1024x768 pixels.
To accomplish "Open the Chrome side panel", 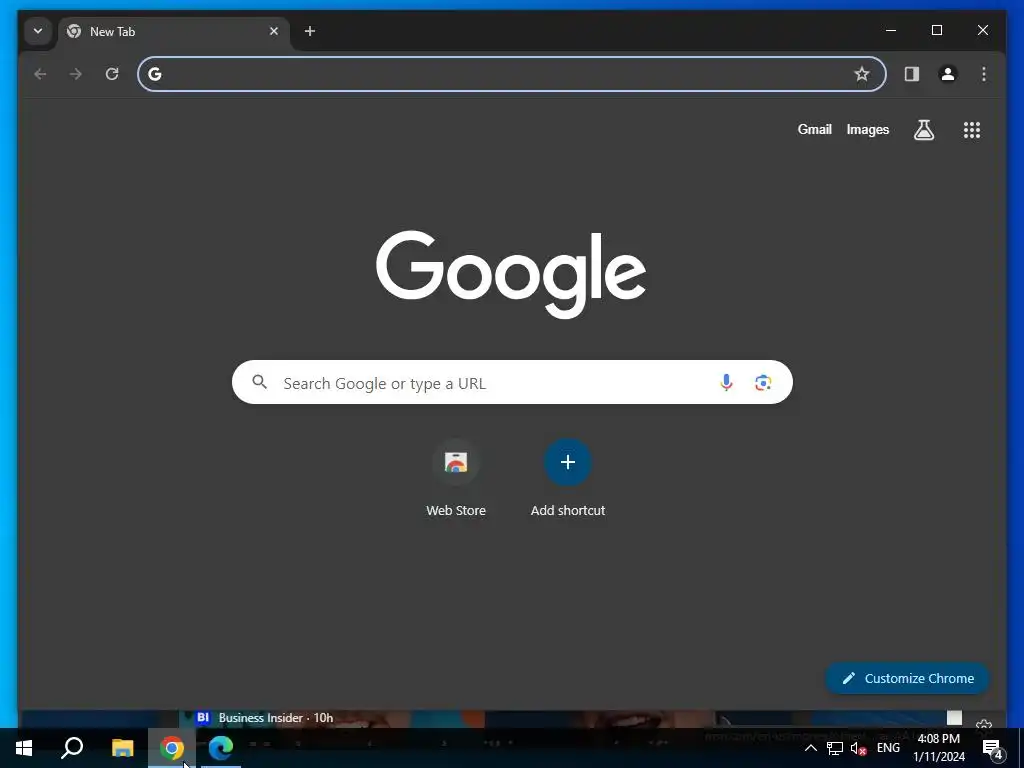I will coord(912,74).
